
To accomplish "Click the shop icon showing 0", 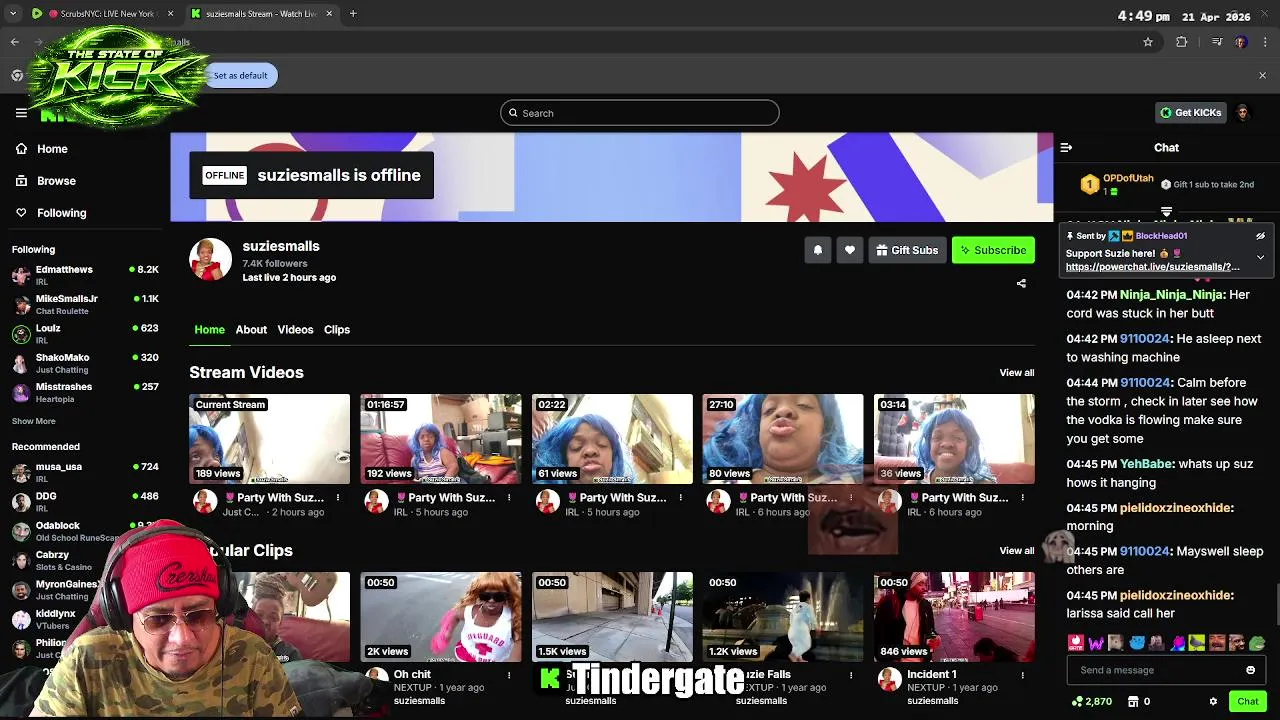I will click(x=1138, y=701).
